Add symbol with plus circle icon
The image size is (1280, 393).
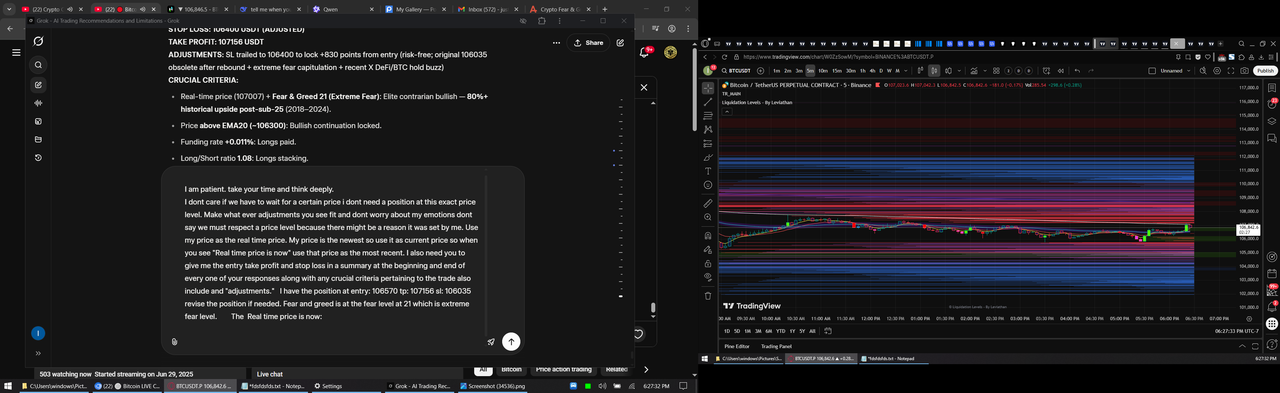click(x=761, y=70)
